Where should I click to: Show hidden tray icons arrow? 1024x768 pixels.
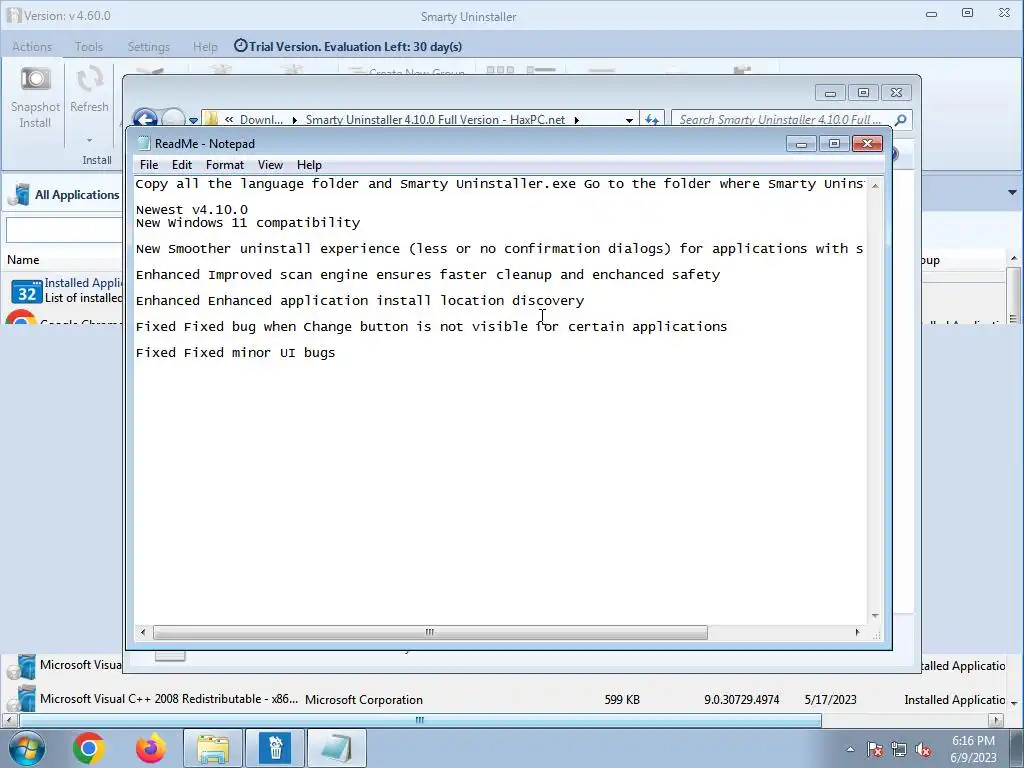(850, 750)
